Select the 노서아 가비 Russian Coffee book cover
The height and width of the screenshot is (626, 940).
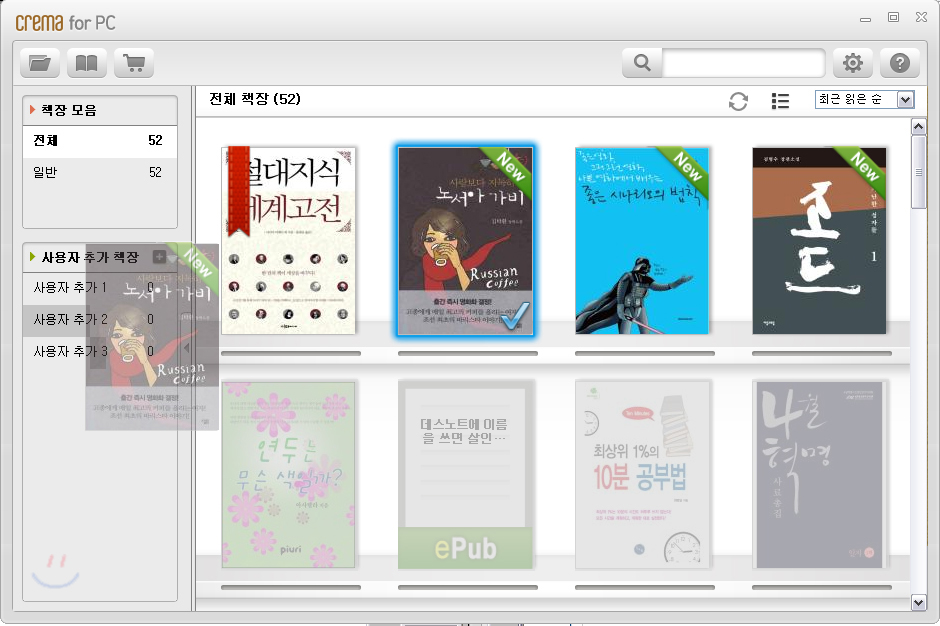pyautogui.click(x=465, y=240)
